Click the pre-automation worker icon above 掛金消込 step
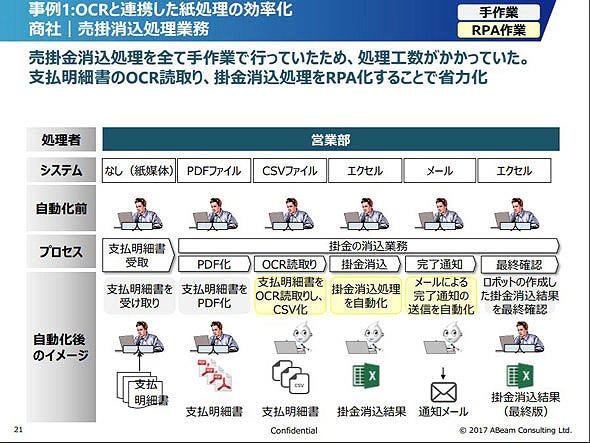 coord(364,214)
